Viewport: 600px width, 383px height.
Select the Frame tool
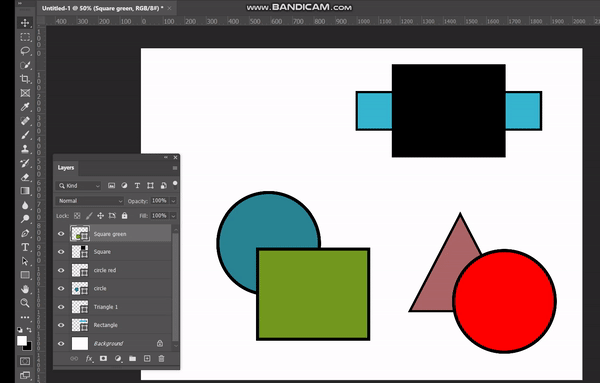tap(25, 93)
